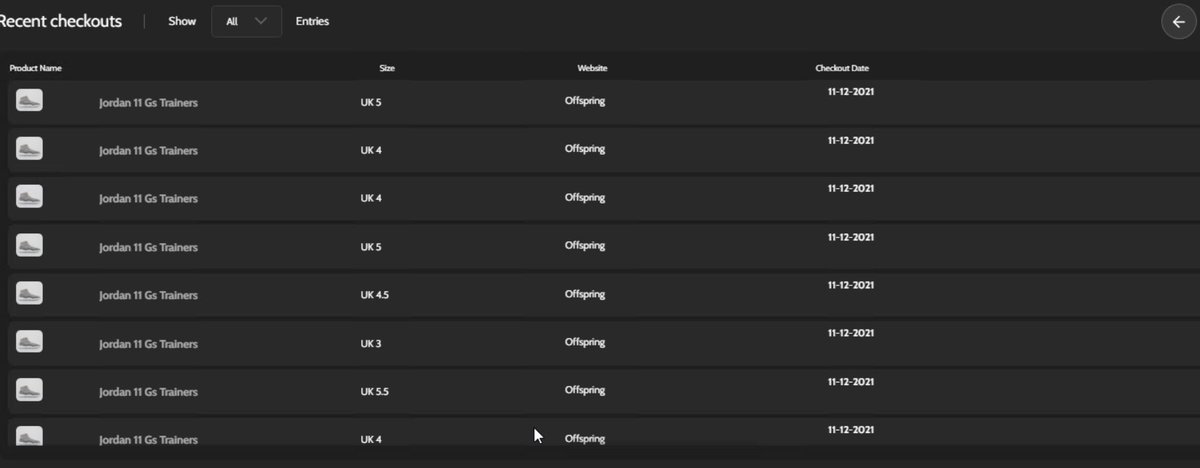
Task: Click Offspring in the UK 5.5 row
Action: [585, 390]
